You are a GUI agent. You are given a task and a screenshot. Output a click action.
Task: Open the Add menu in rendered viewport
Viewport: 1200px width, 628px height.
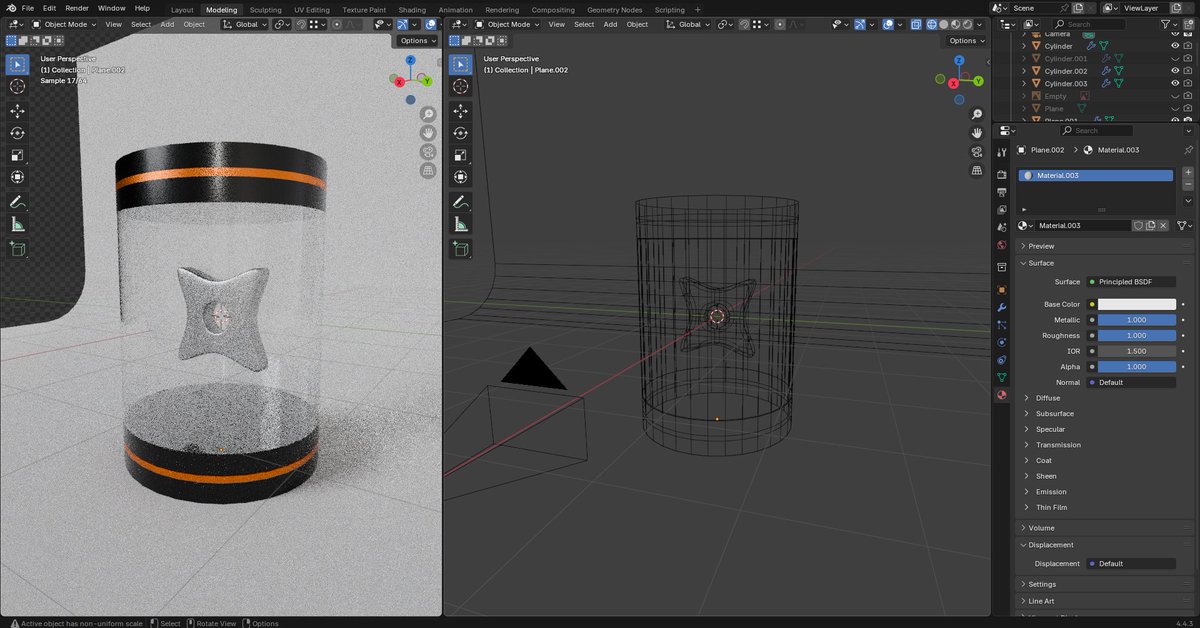point(167,24)
